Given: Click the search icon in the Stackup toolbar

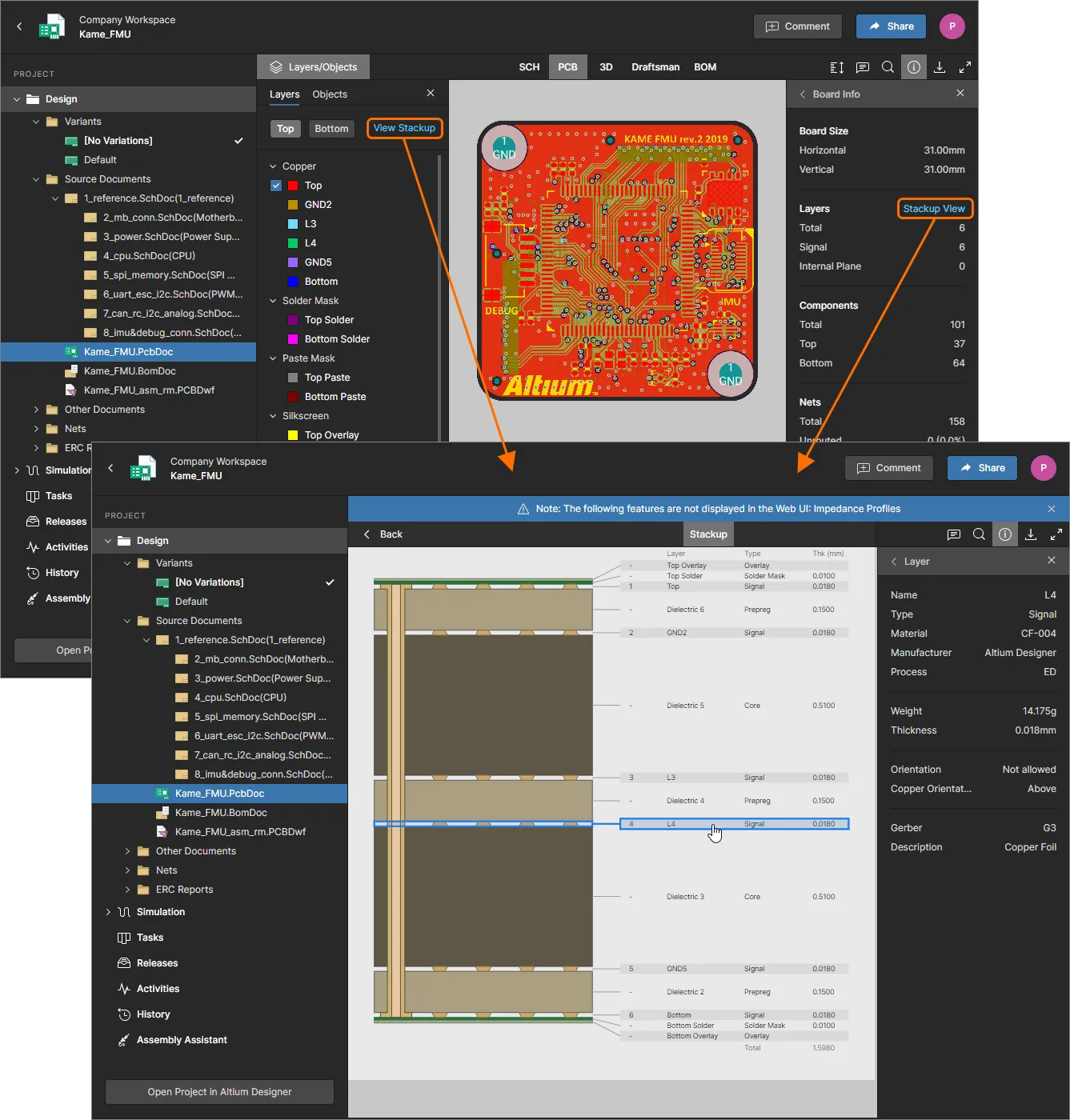Looking at the screenshot, I should (980, 534).
